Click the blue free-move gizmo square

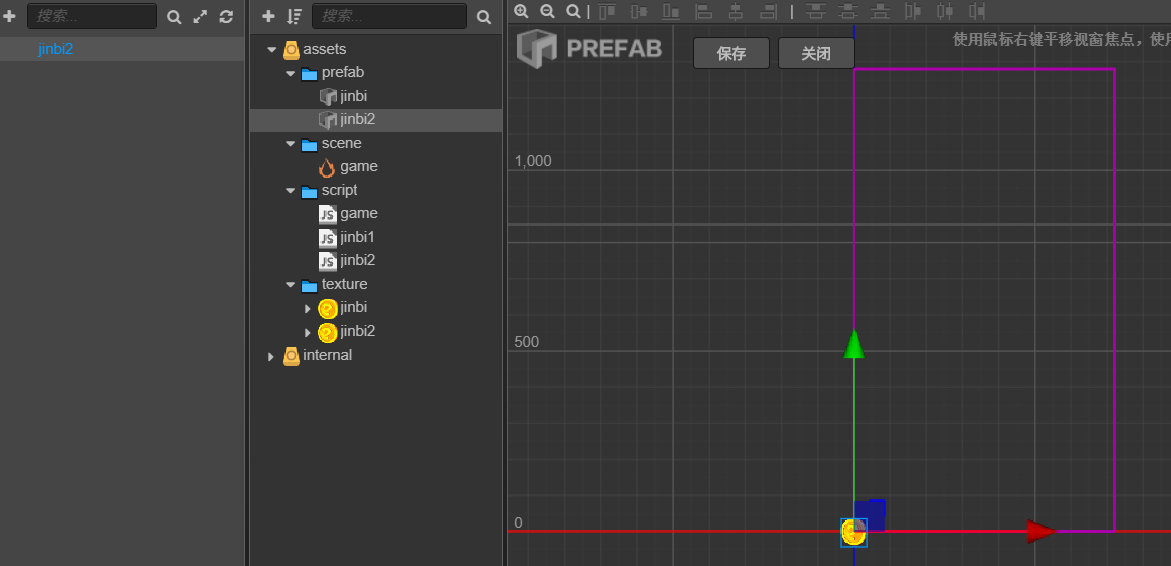pyautogui.click(x=870, y=514)
